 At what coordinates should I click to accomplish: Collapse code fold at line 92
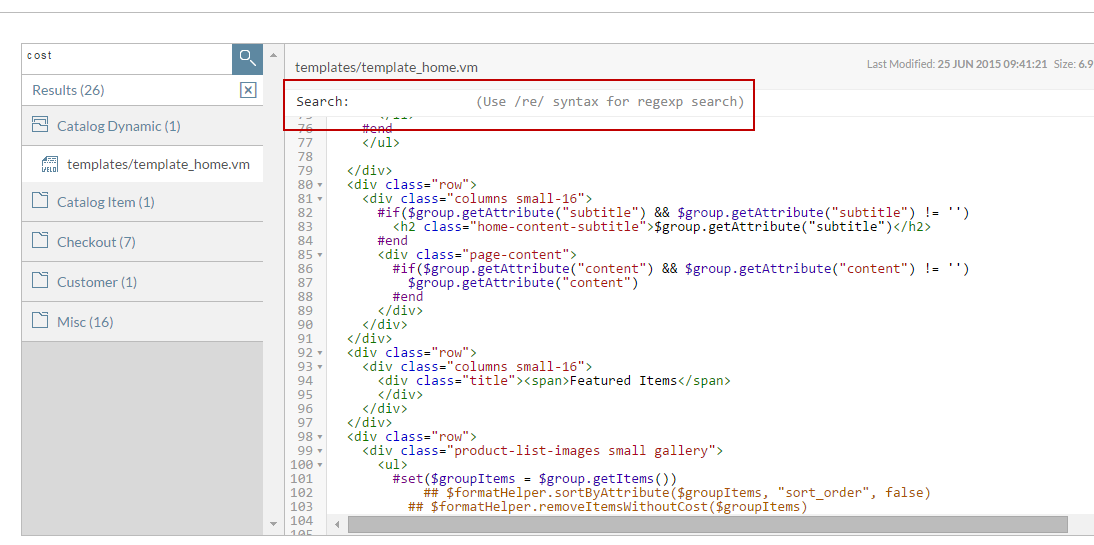[x=320, y=353]
